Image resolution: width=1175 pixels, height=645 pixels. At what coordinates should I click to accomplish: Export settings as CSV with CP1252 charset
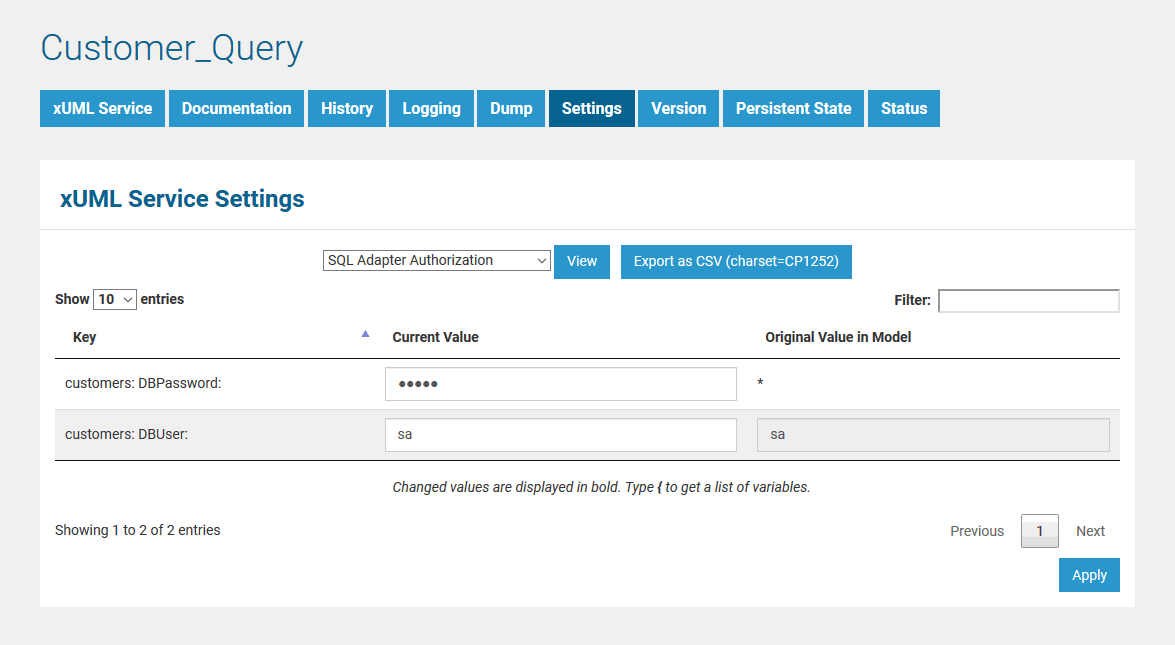click(x=736, y=261)
